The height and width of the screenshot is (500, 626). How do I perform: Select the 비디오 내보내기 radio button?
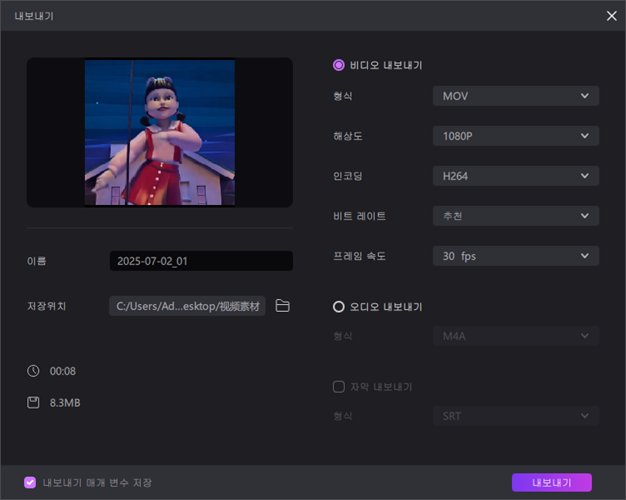[x=339, y=65]
